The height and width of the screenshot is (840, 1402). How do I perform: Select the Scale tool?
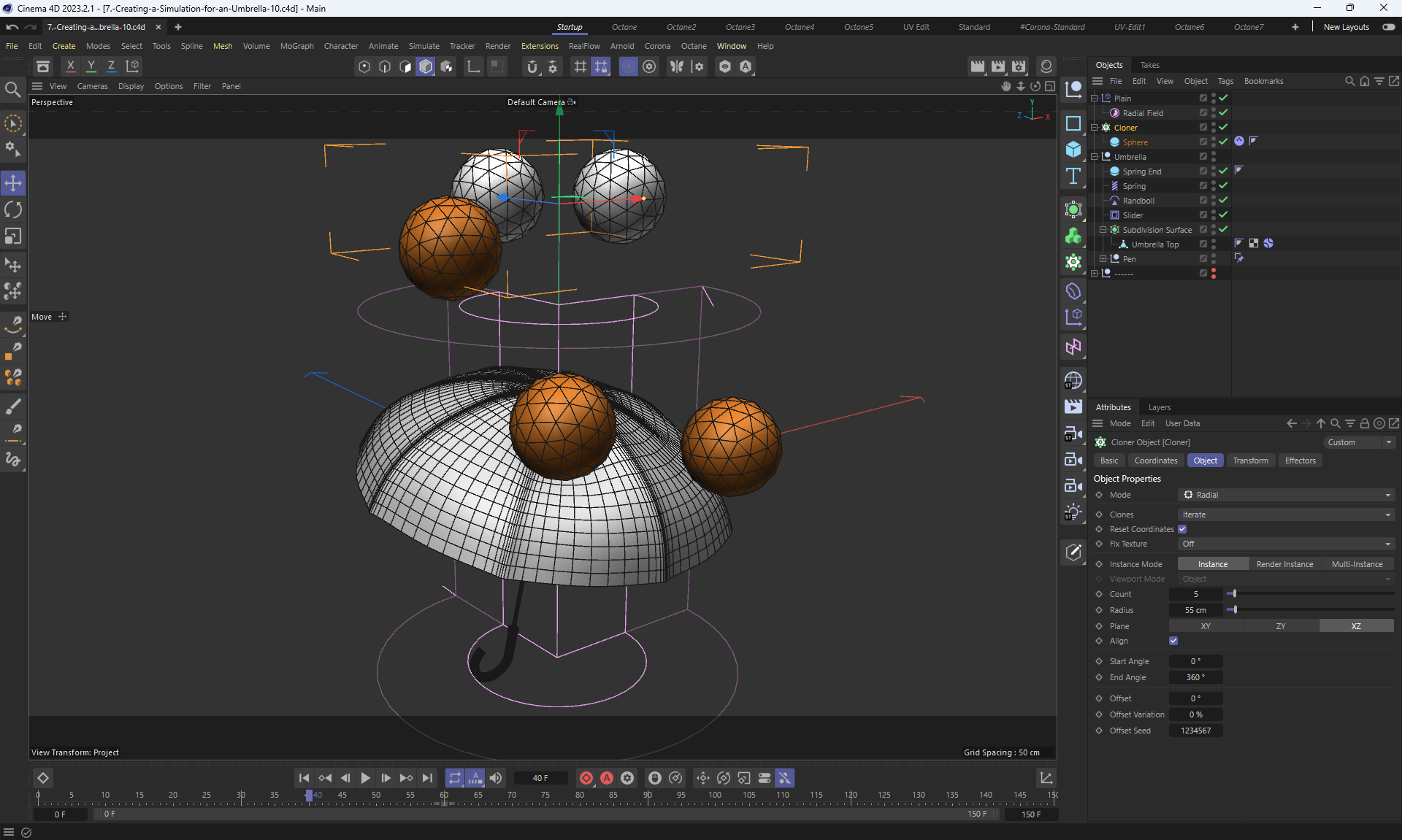coord(13,236)
